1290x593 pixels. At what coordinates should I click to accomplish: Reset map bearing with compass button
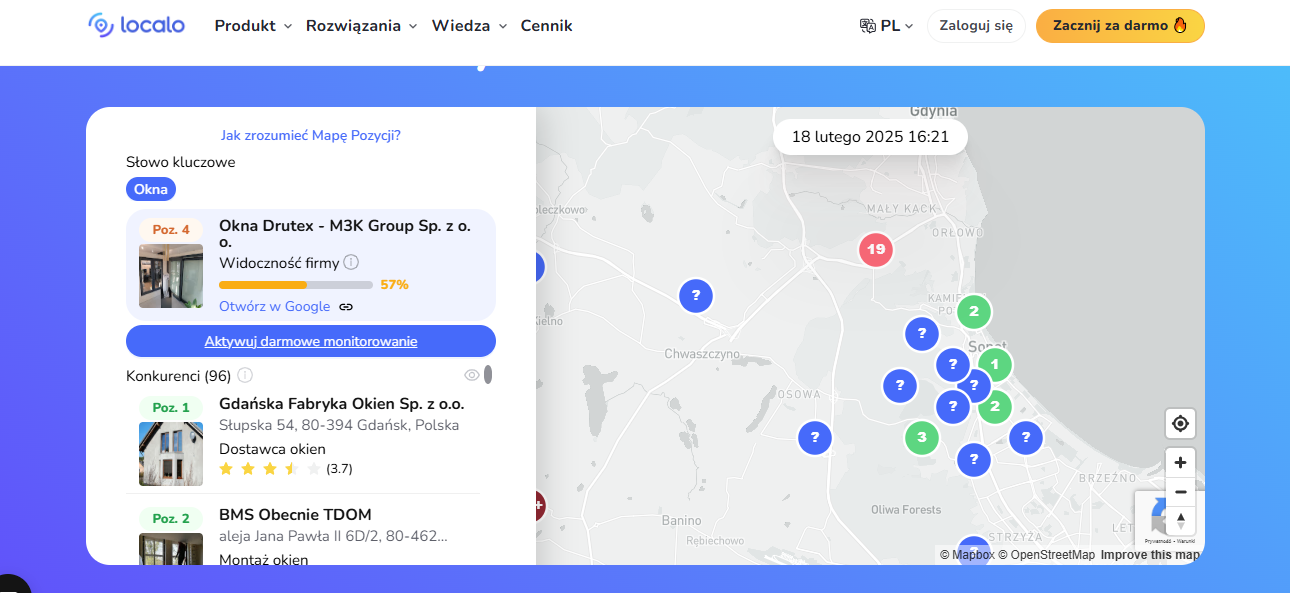(1181, 521)
